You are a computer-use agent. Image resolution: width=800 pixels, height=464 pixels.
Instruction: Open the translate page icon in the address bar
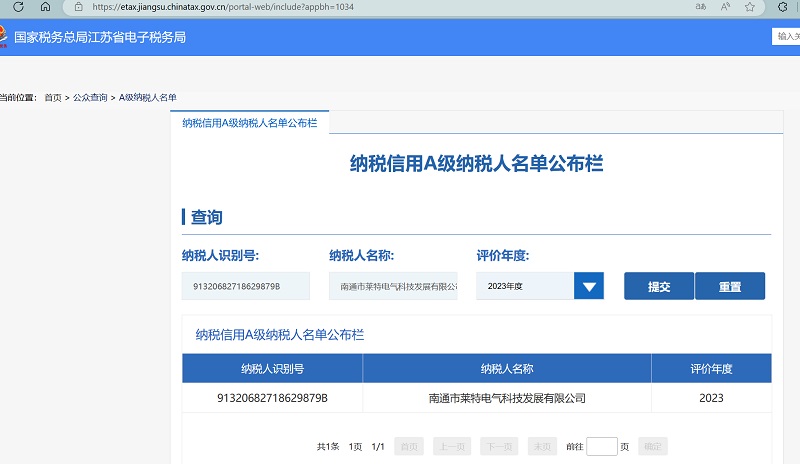(701, 7)
